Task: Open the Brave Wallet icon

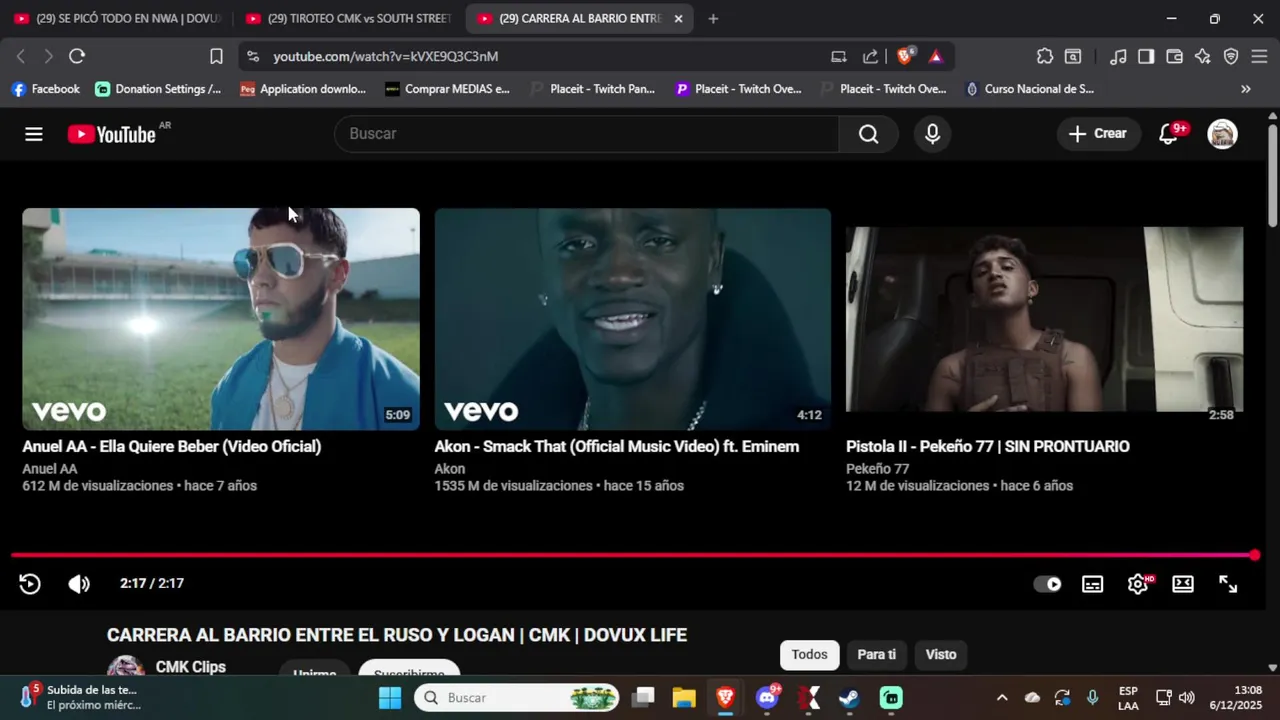Action: click(1174, 56)
